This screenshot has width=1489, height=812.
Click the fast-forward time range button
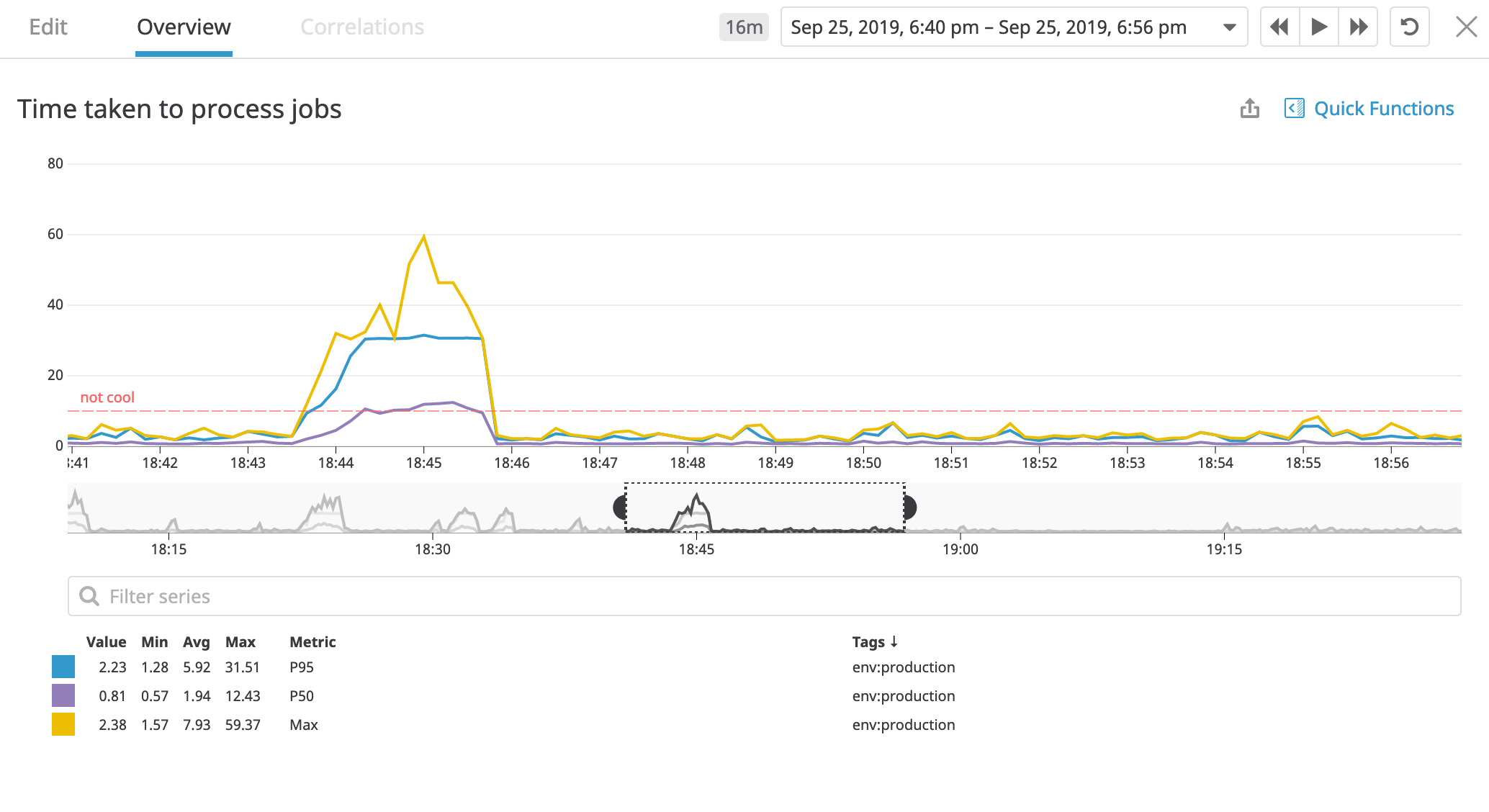1358,27
